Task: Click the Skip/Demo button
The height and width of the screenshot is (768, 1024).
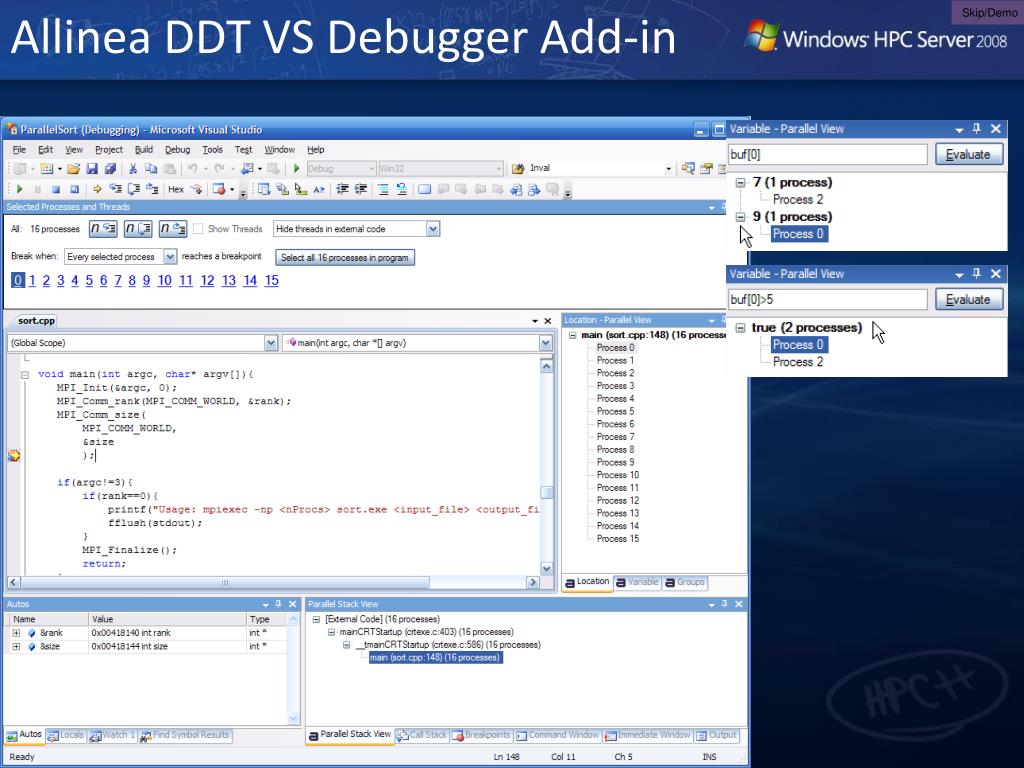Action: [x=989, y=12]
